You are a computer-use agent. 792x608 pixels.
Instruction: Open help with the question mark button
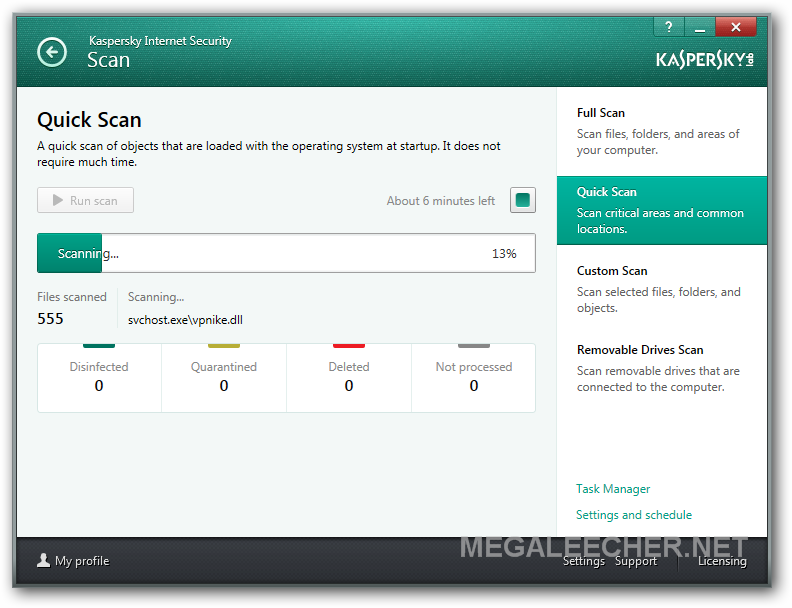coord(669,27)
